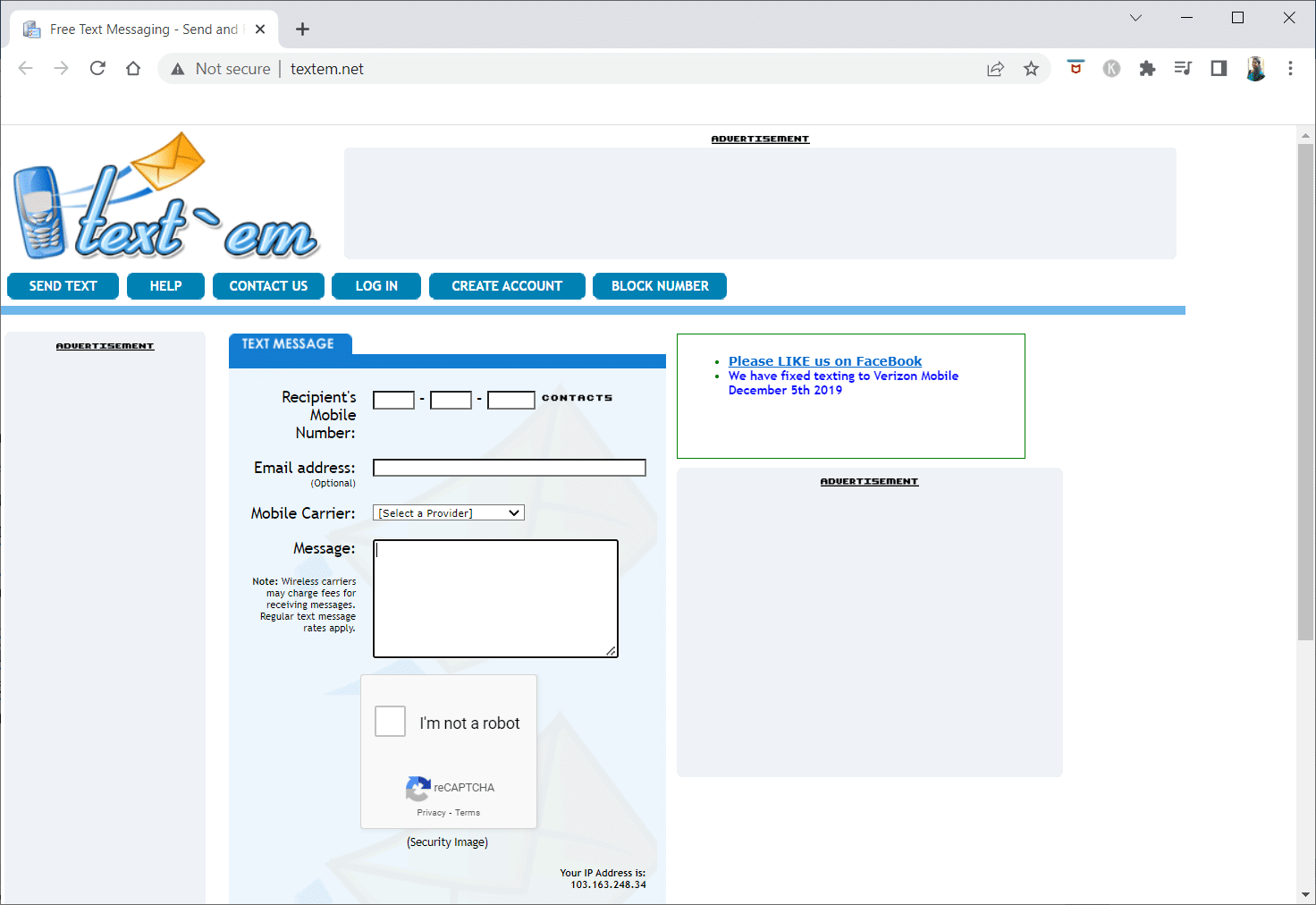Click the Message resize handle corner
This screenshot has height=905, width=1316.
coord(612,651)
